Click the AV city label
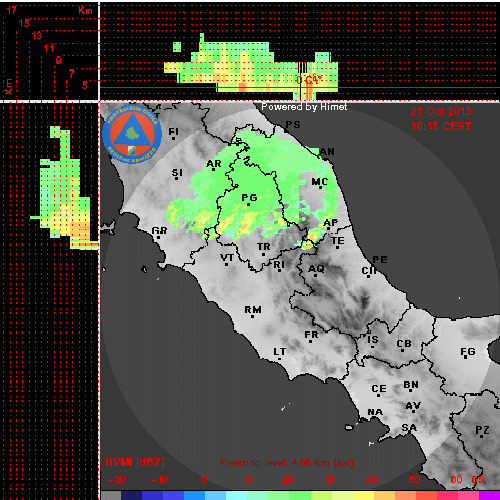Screen dimensions: 500x500 point(413,406)
